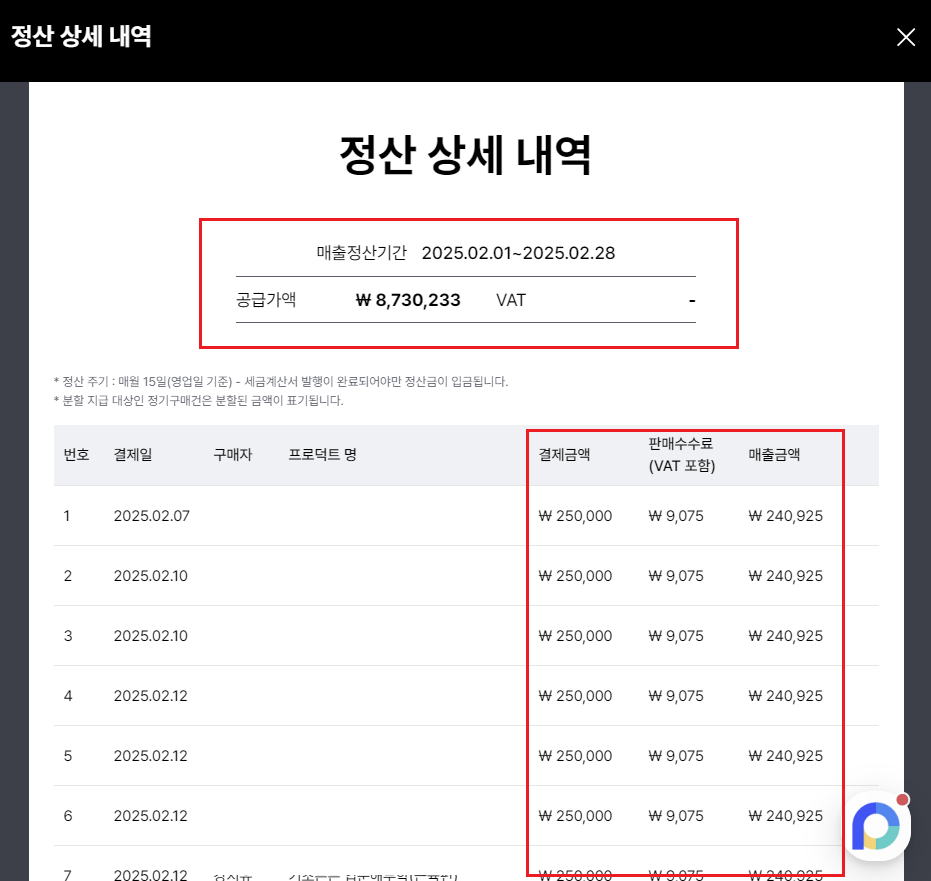This screenshot has height=881, width=931.
Task: Select row 2 date 2025.02.10
Action: pos(151,576)
